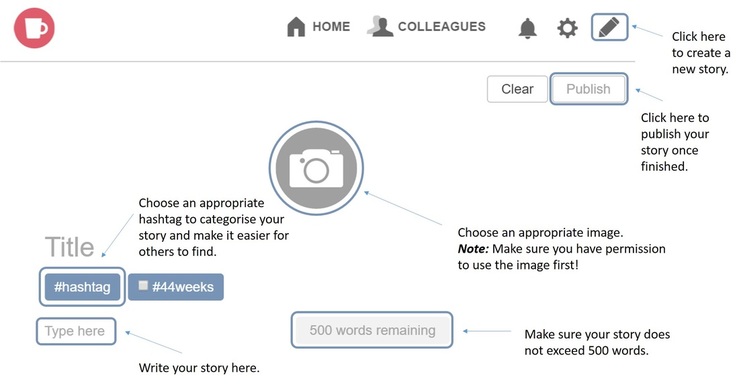The image size is (739, 384).
Task: Publish the story
Action: click(588, 89)
